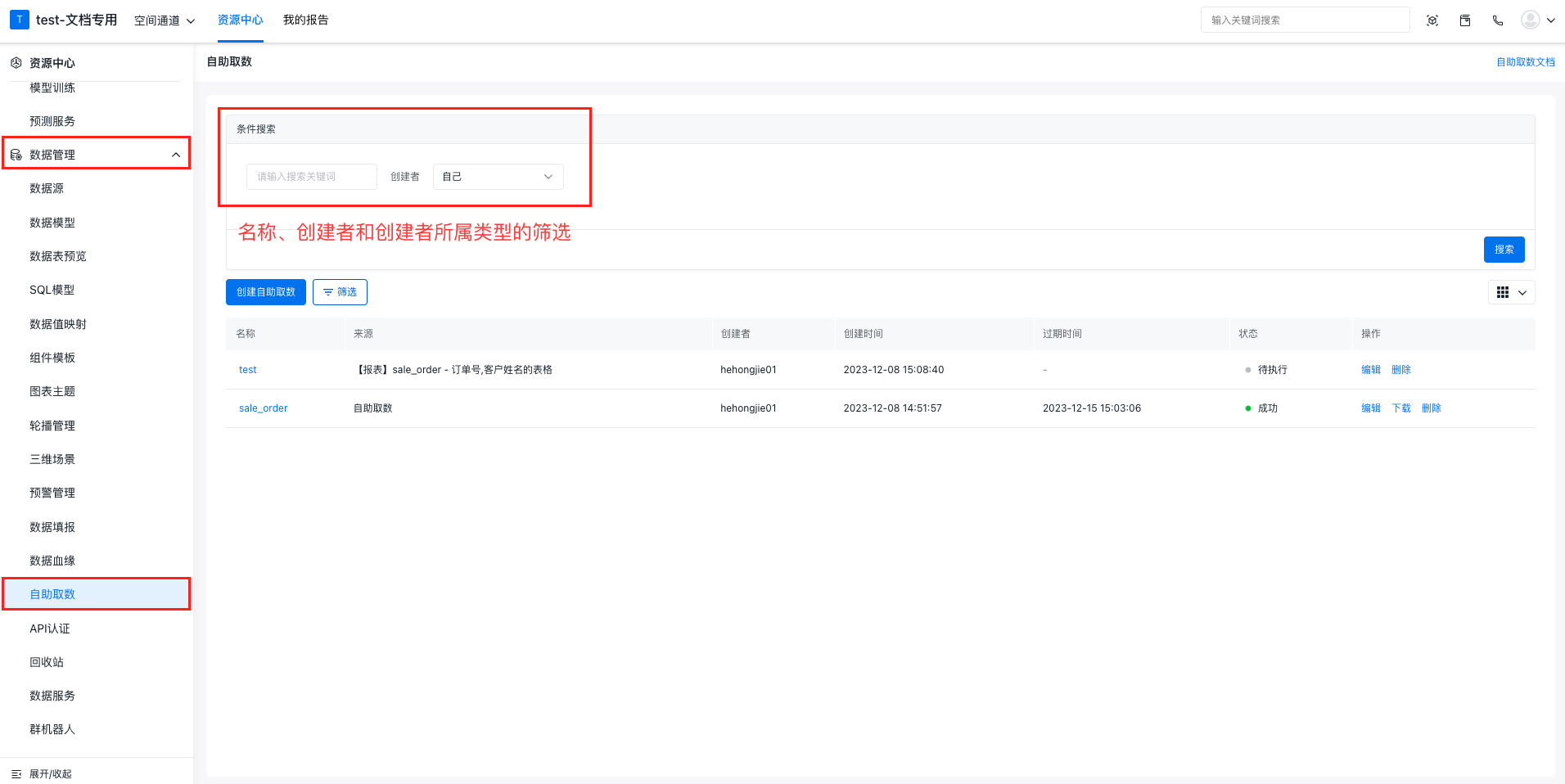Click the 创建自助取数 button
The height and width of the screenshot is (784, 1565).
point(266,292)
